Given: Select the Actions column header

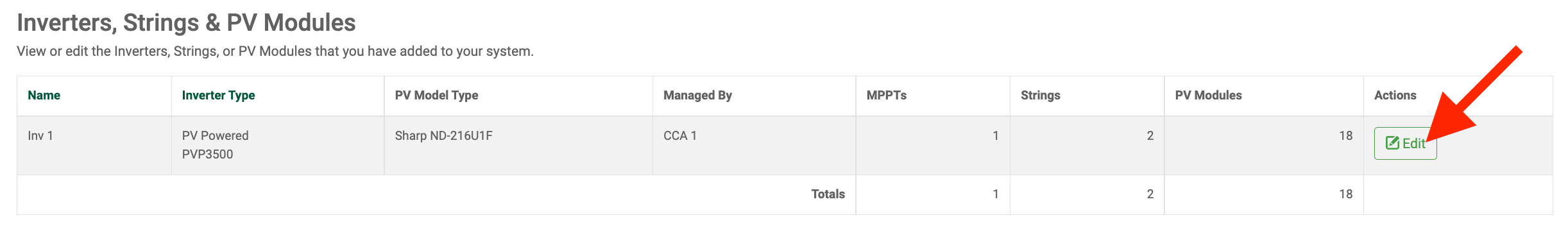Looking at the screenshot, I should coord(1395,95).
